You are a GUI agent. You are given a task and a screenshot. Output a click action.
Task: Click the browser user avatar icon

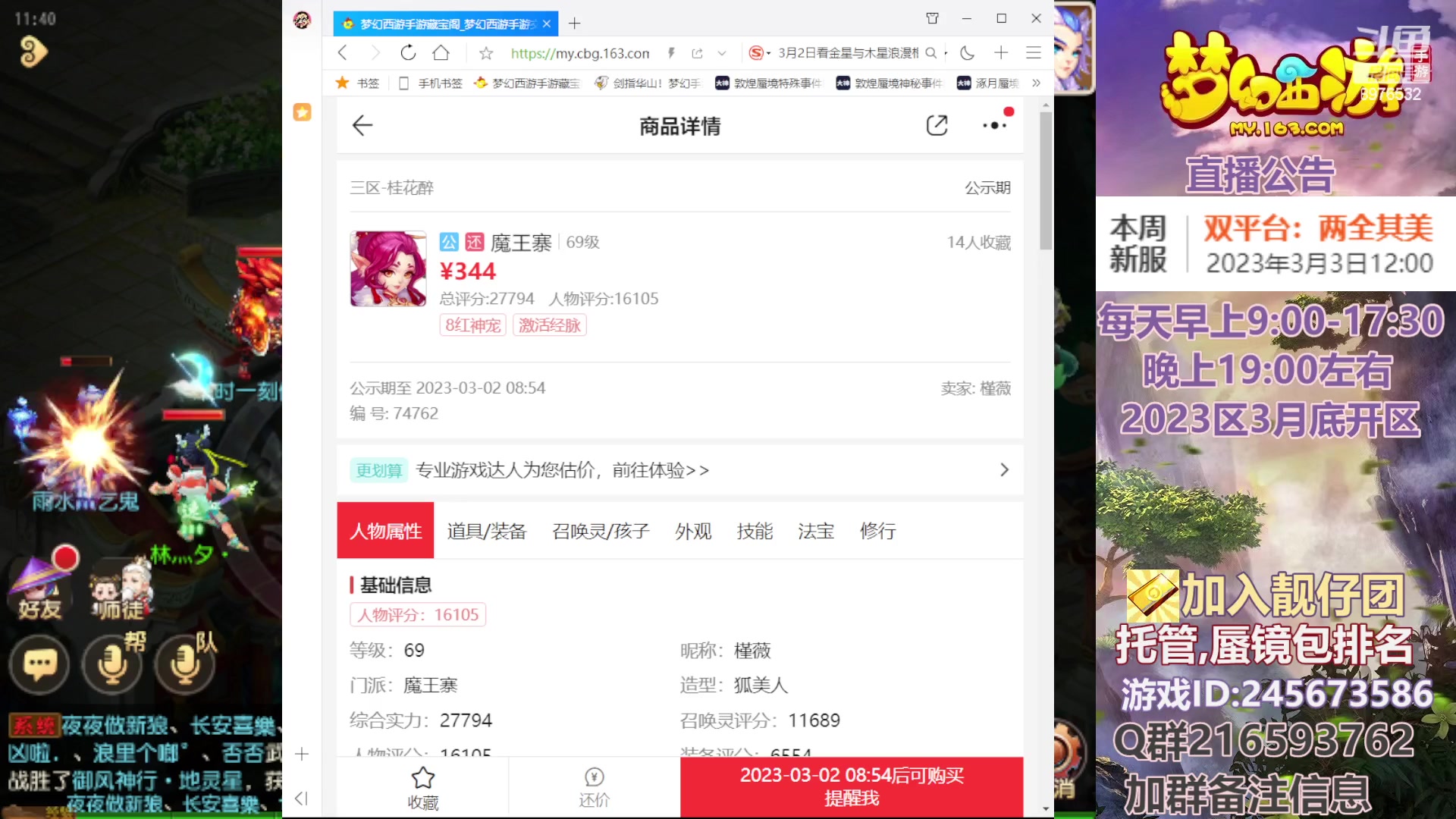pos(302,20)
